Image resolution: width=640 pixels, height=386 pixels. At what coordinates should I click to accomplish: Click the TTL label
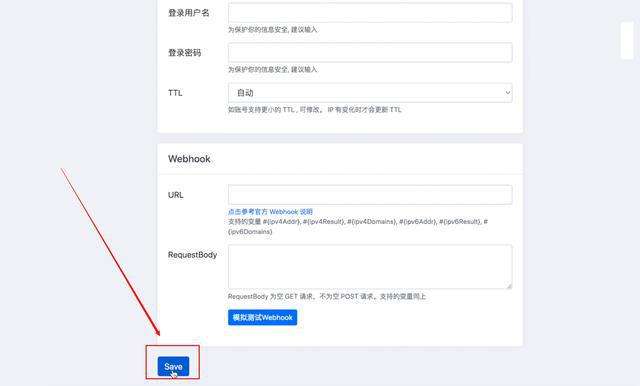(175, 93)
